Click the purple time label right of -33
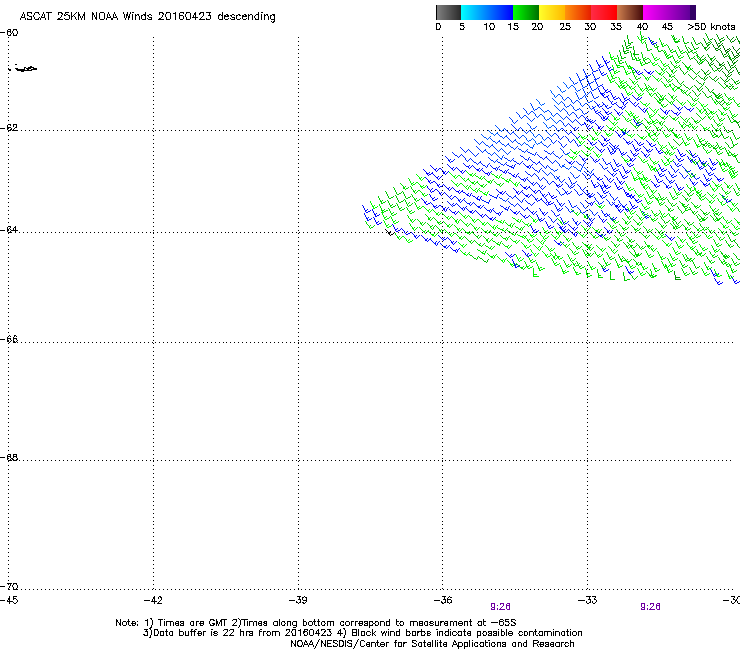This screenshot has height=650, width=740. 650,607
